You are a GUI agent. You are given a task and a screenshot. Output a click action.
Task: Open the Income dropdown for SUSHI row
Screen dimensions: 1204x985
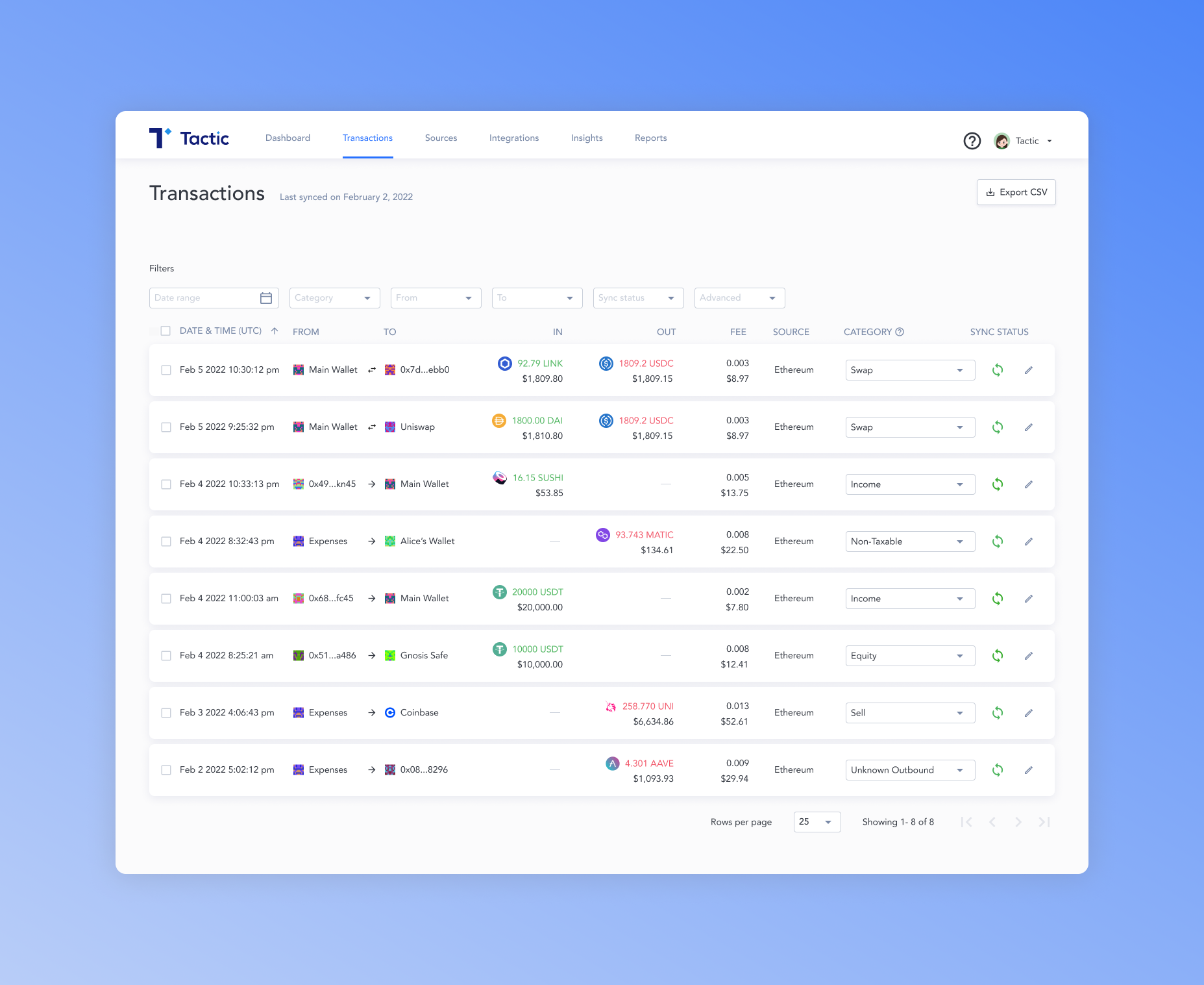910,484
